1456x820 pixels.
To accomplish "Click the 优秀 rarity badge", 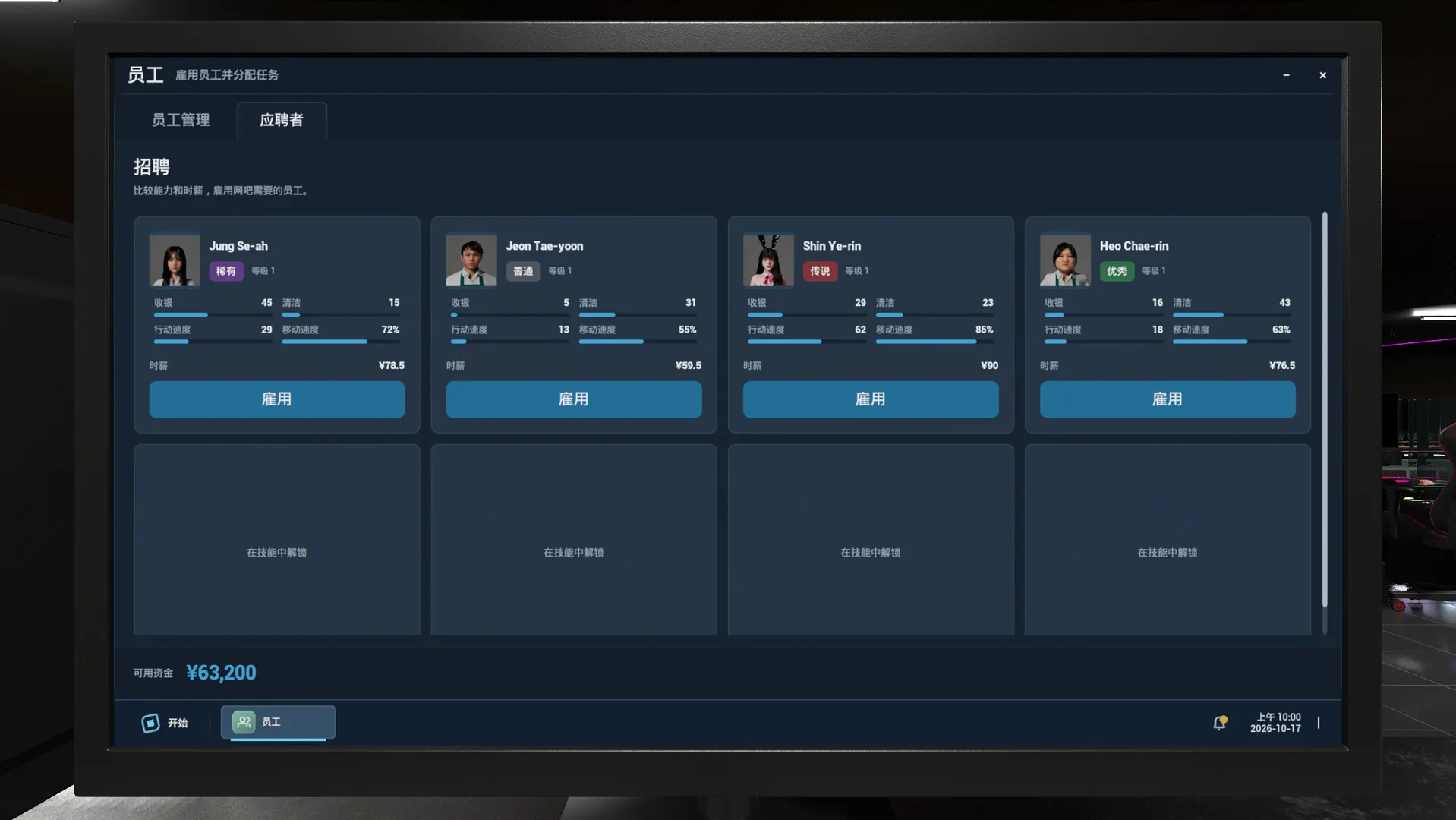I will point(1117,271).
